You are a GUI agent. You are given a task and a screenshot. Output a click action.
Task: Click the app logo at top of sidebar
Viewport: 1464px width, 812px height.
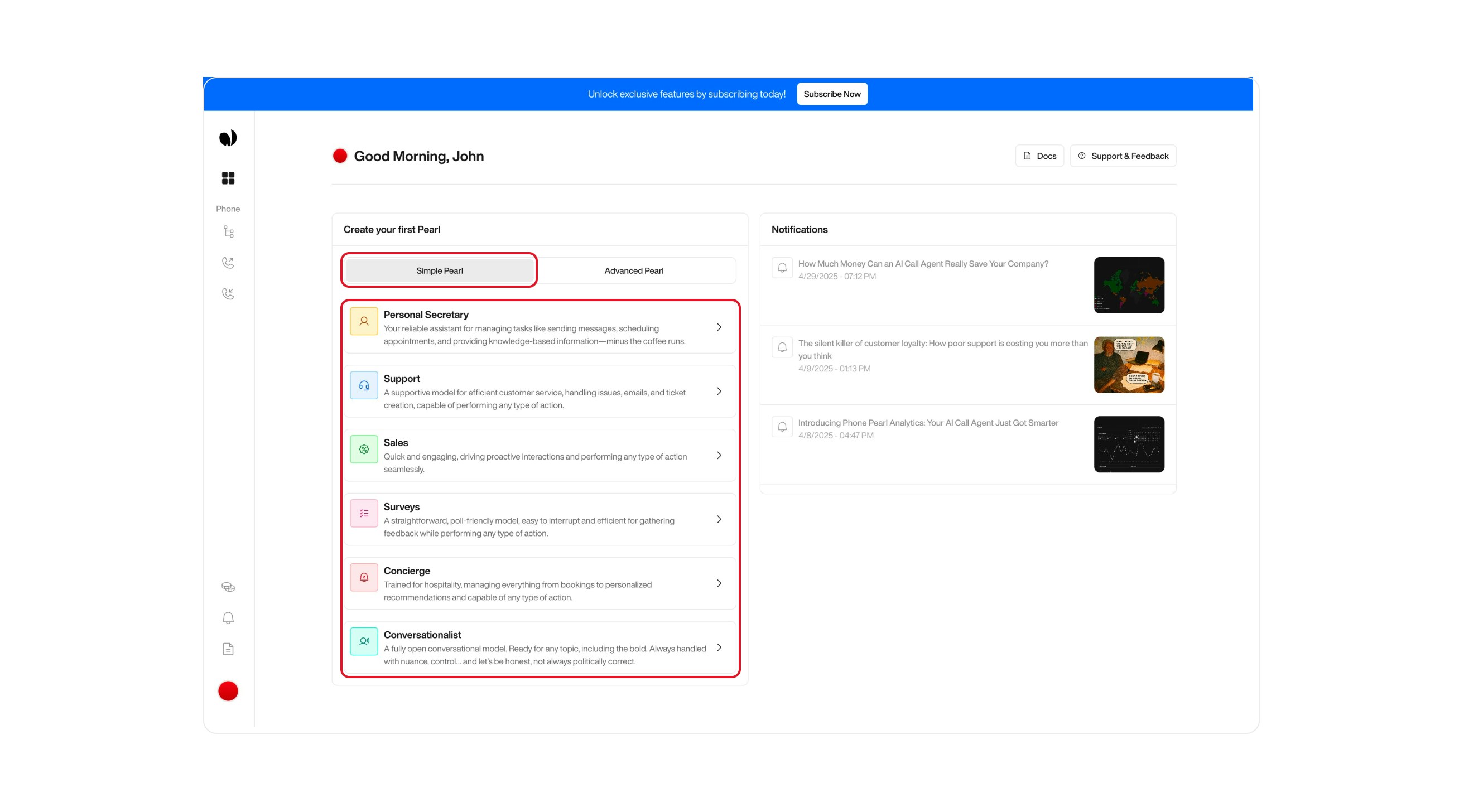click(x=228, y=137)
